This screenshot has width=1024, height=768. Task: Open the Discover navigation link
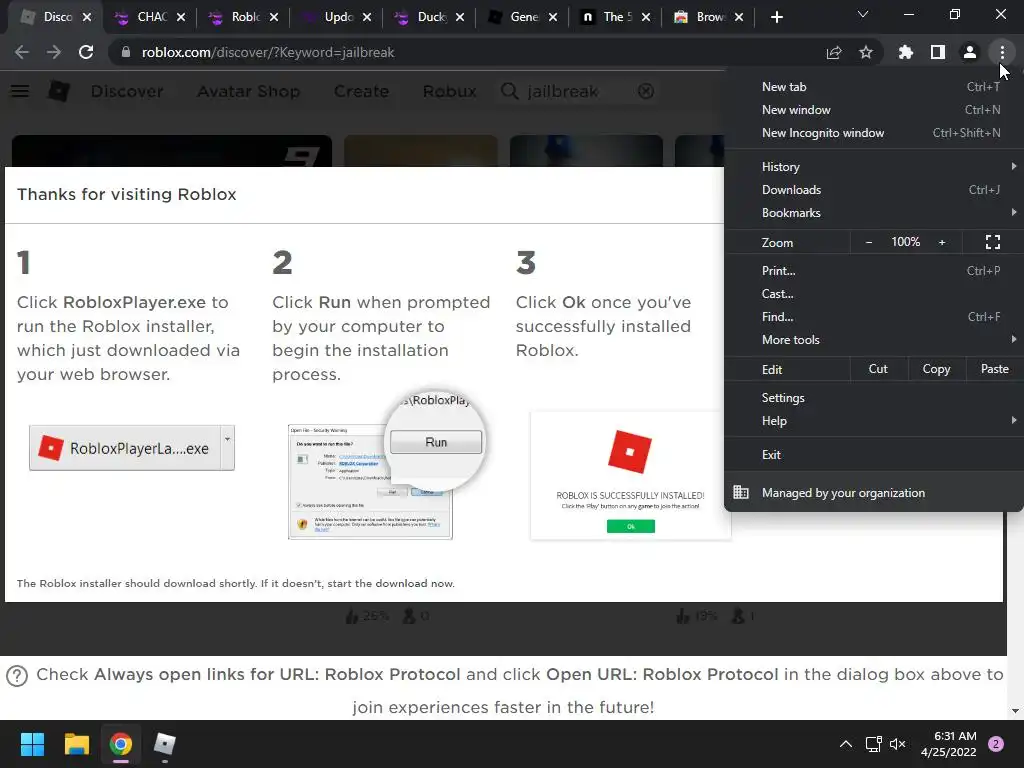pyautogui.click(x=127, y=91)
